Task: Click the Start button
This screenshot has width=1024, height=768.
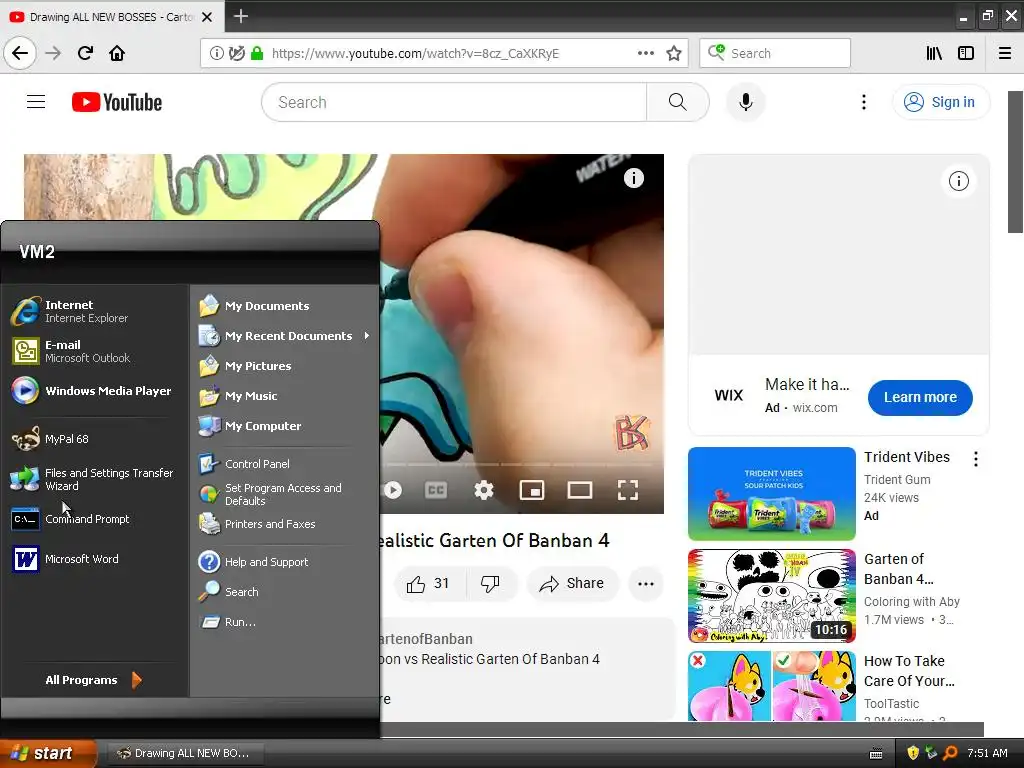Action: (48, 753)
